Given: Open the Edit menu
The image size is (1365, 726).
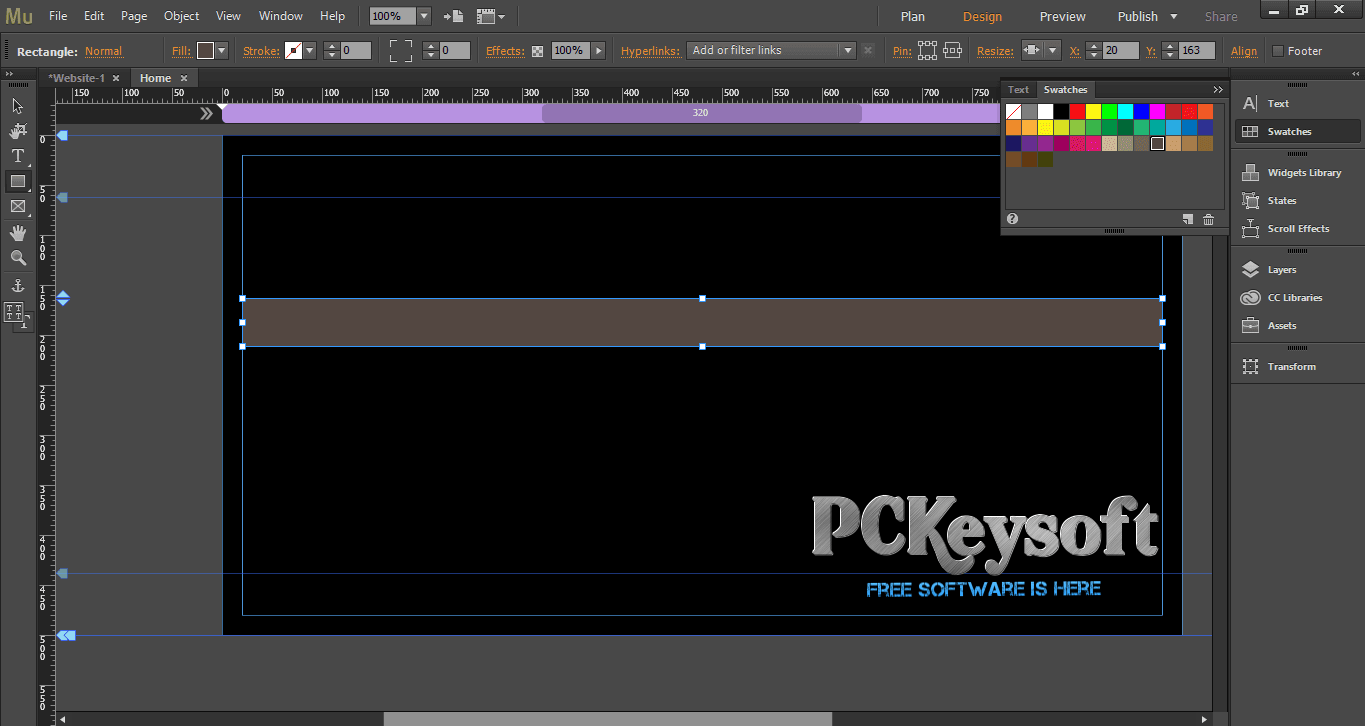Looking at the screenshot, I should (94, 16).
